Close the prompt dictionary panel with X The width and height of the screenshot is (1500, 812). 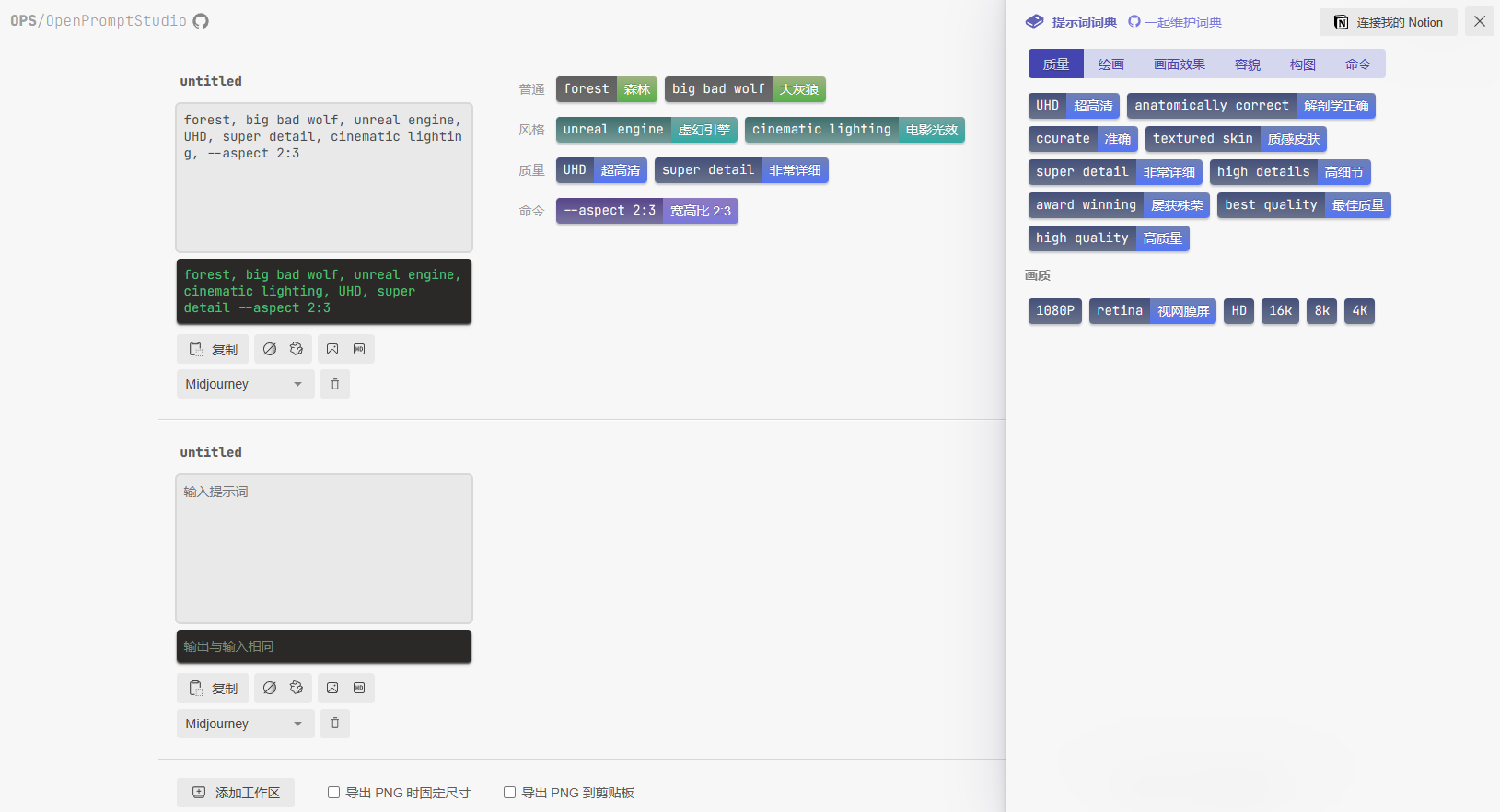[x=1479, y=21]
